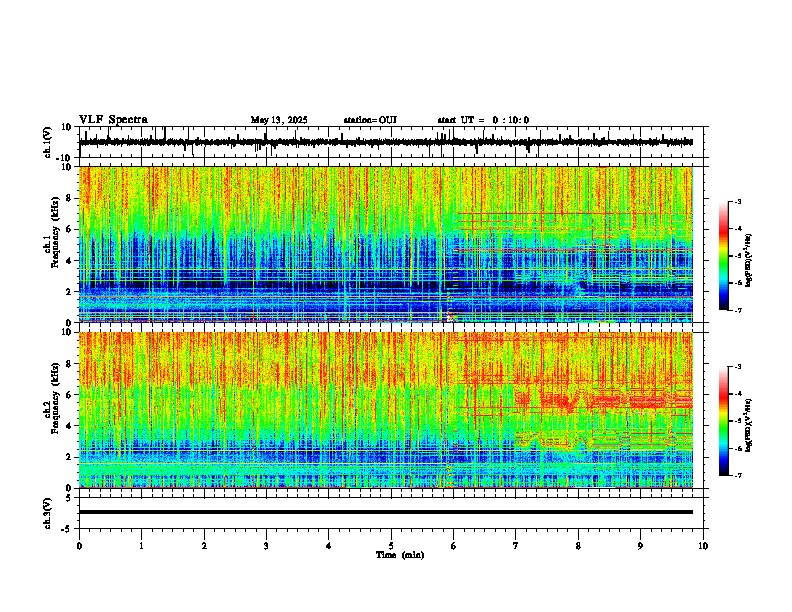Click the 7 minute tick on time axis
Image resolution: width=792 pixels, height=612 pixels.
pyautogui.click(x=516, y=546)
